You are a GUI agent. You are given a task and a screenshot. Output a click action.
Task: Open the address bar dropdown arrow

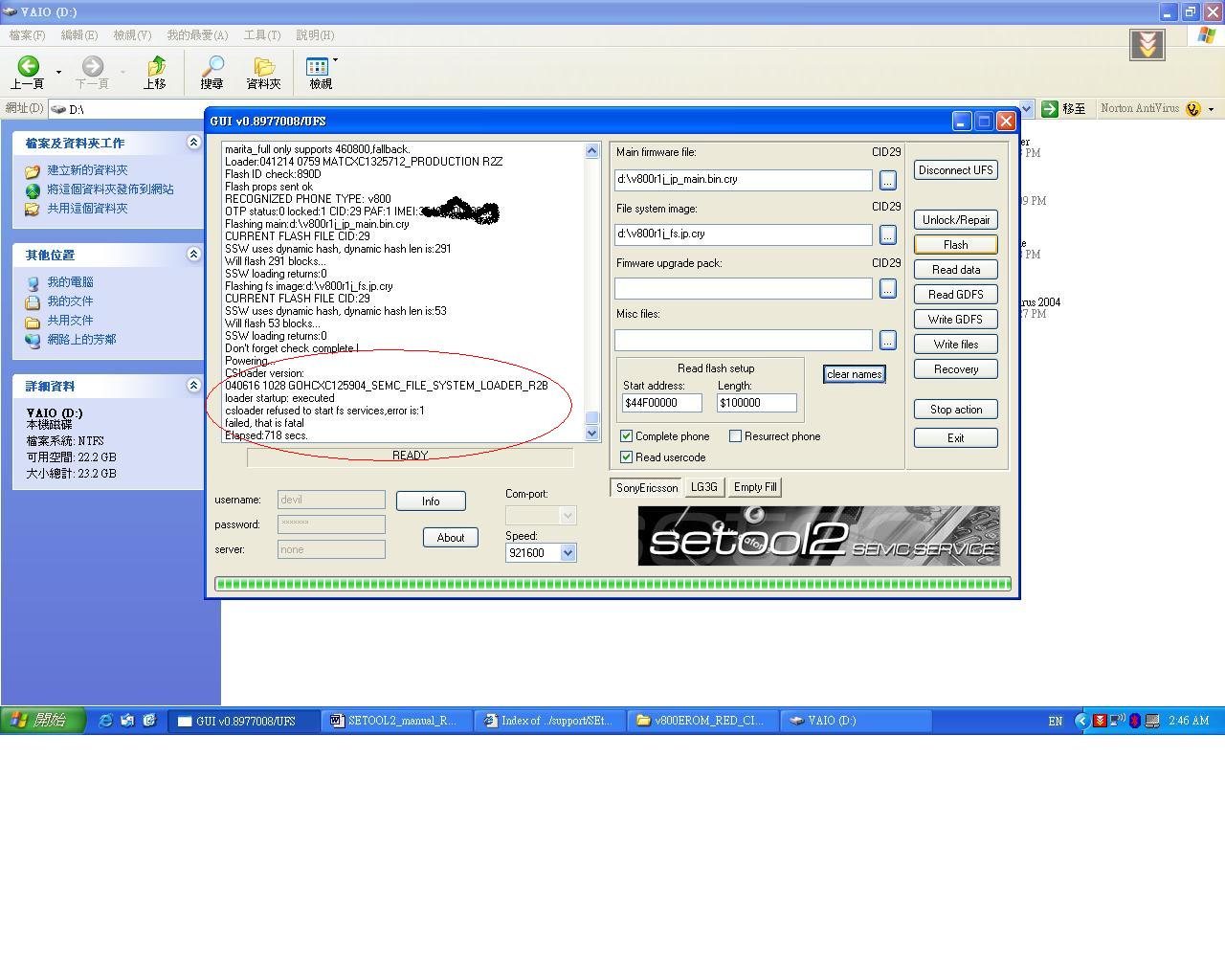click(1027, 109)
